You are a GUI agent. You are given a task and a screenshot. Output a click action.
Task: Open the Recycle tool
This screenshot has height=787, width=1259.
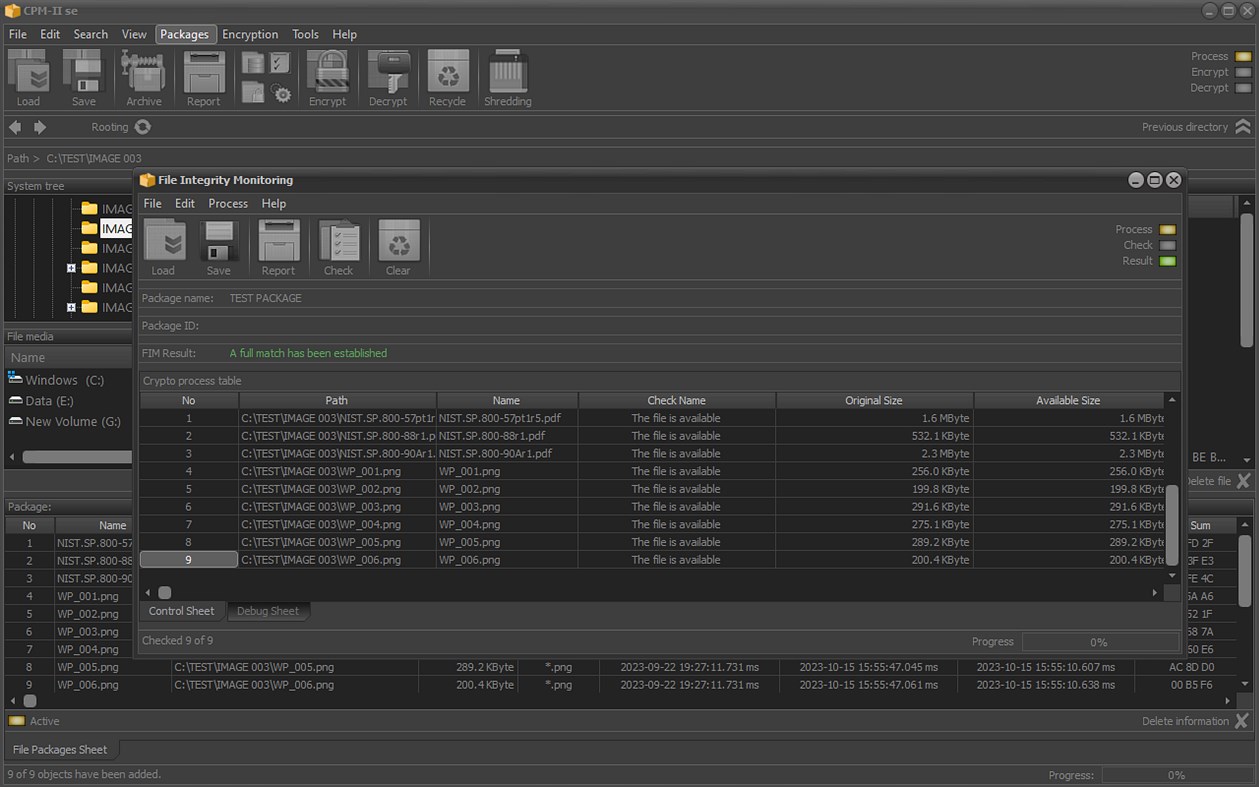pyautogui.click(x=448, y=78)
